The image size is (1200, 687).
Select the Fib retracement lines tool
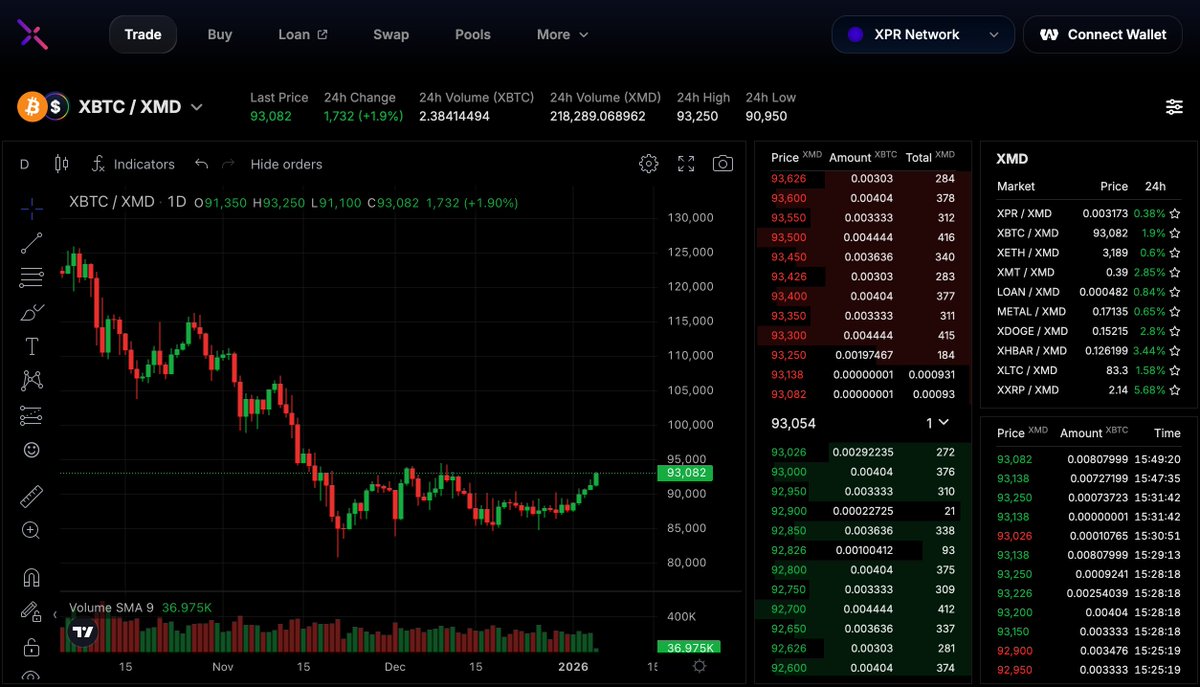(31, 277)
